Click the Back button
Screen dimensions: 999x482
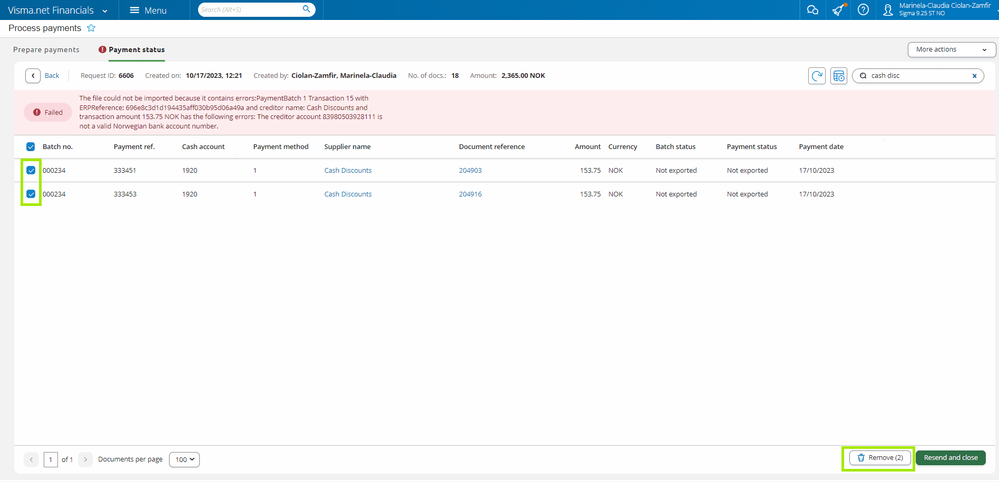(x=43, y=76)
